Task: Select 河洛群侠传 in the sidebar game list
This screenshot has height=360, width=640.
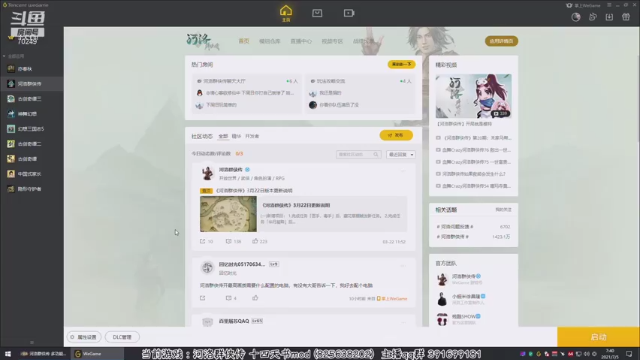Action: point(32,84)
